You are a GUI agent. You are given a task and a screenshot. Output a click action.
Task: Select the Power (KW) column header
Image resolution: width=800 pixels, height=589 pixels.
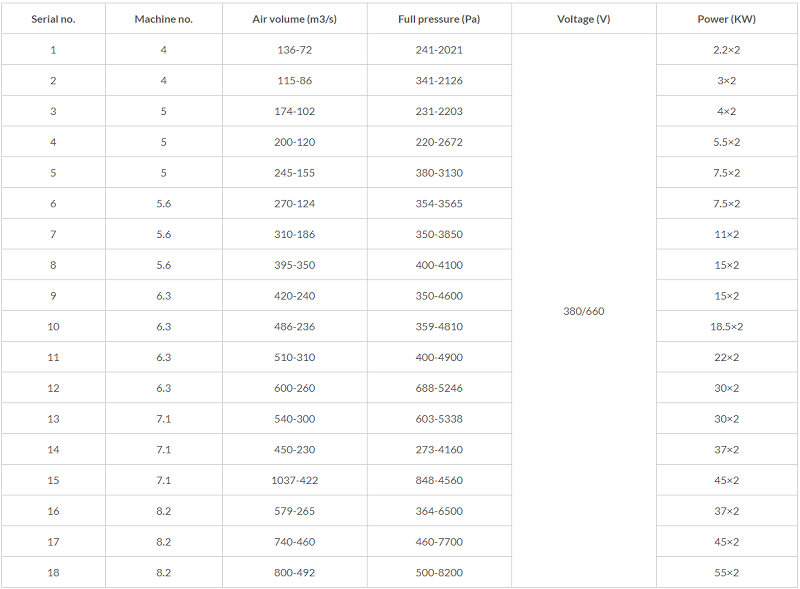click(x=727, y=19)
